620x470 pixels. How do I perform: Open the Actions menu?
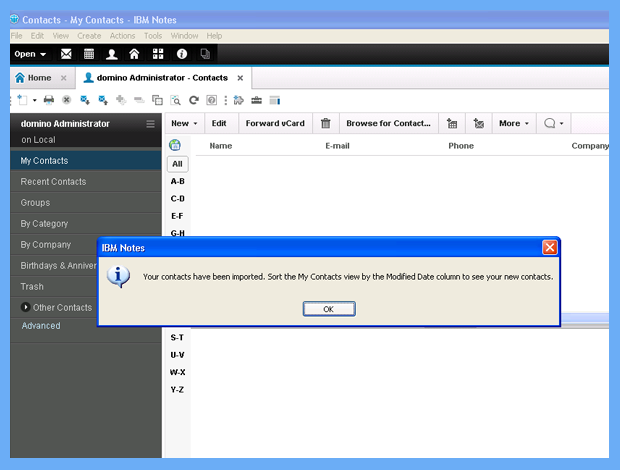[122, 36]
